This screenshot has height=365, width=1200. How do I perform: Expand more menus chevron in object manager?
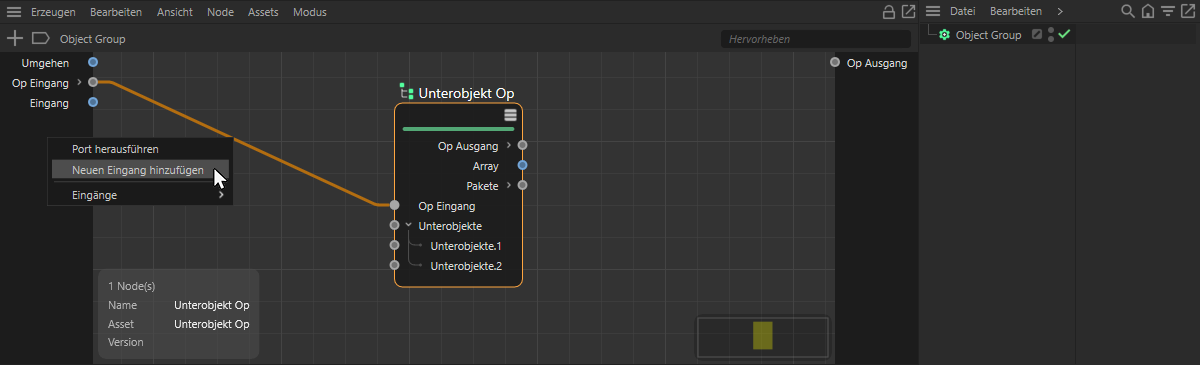pos(1060,11)
